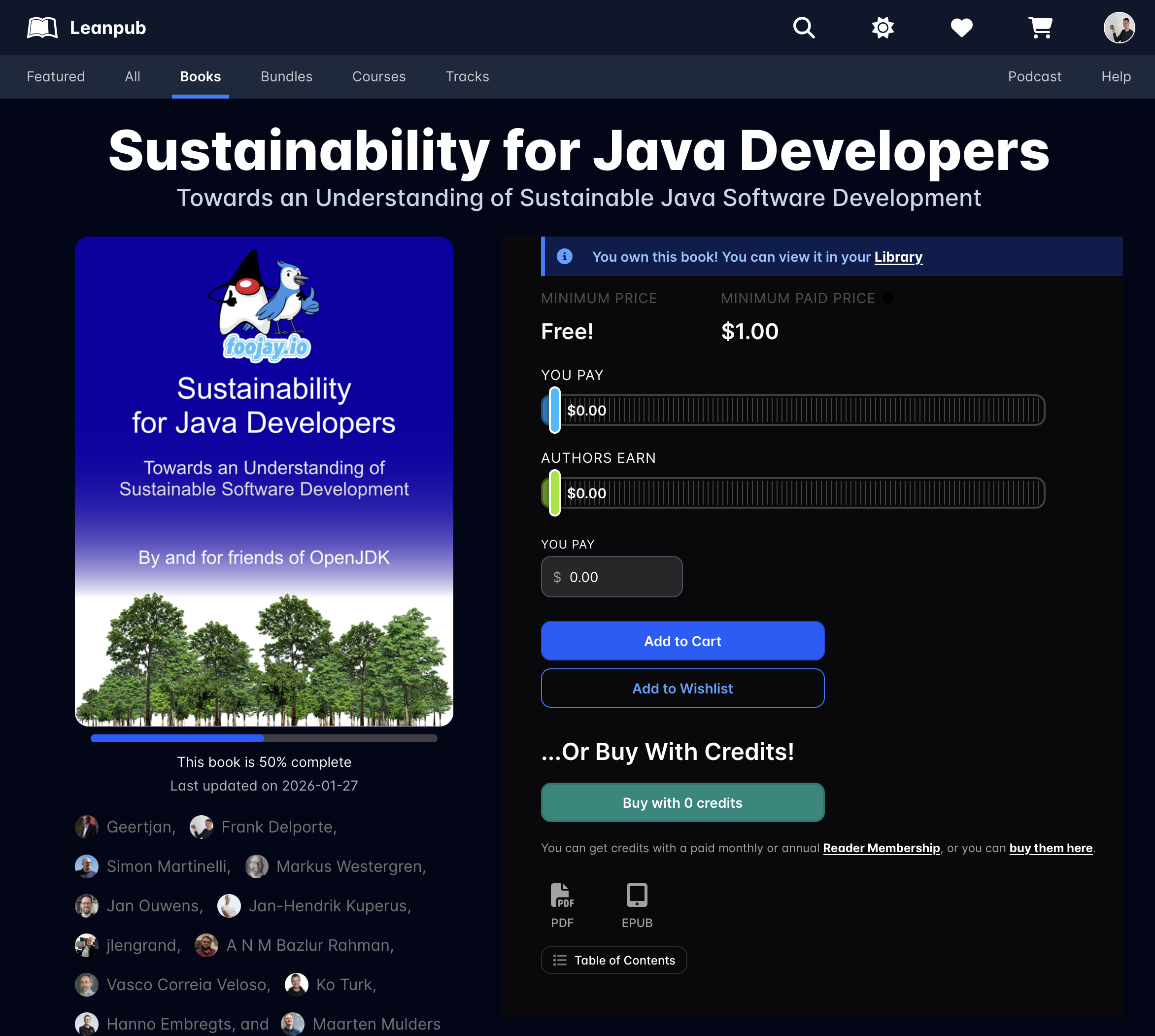Add this book to your wishlist
Screen dimensions: 1155x1036
tap(682, 688)
